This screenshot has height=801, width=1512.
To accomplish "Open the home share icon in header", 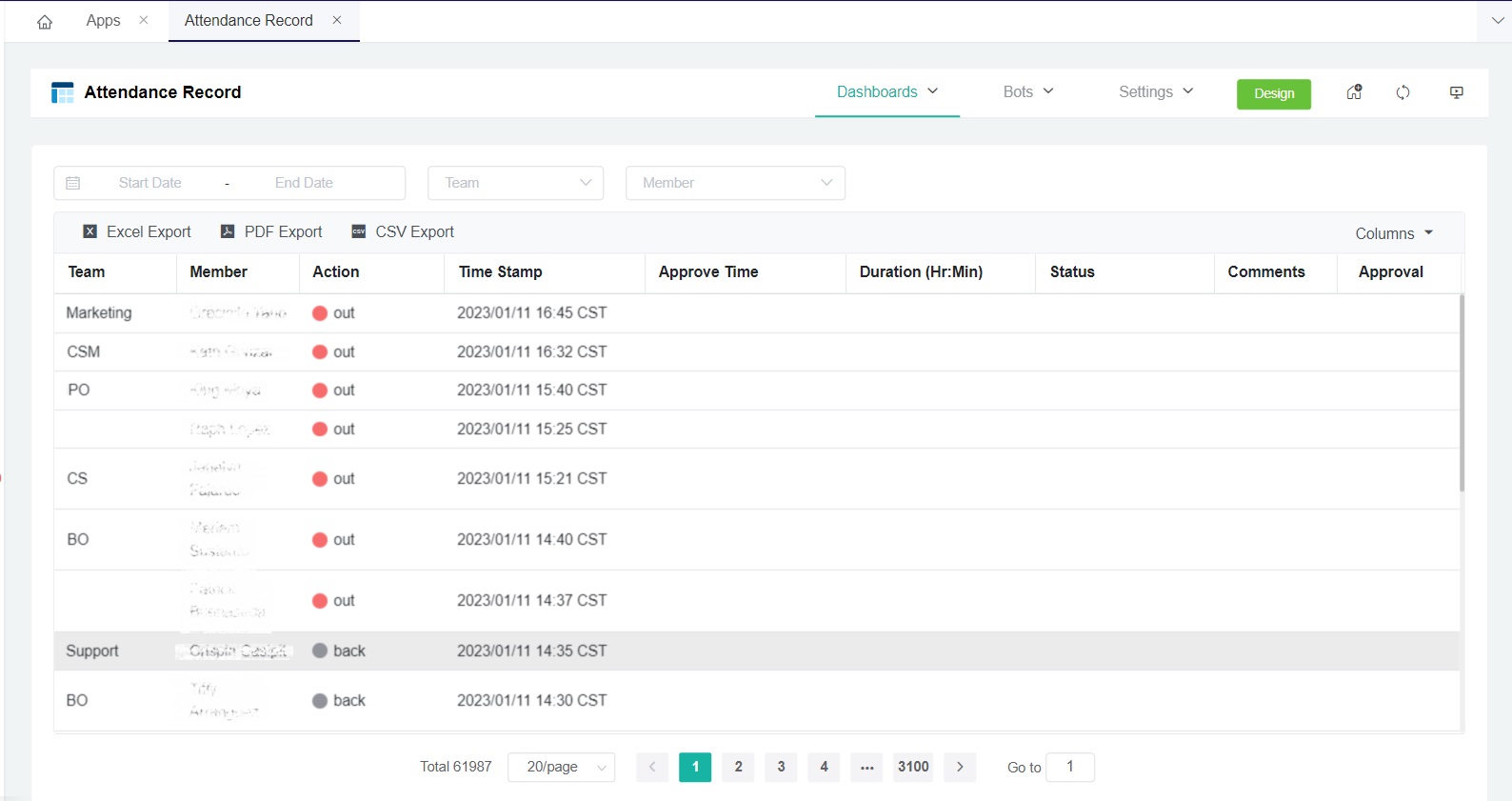I will point(1354,92).
